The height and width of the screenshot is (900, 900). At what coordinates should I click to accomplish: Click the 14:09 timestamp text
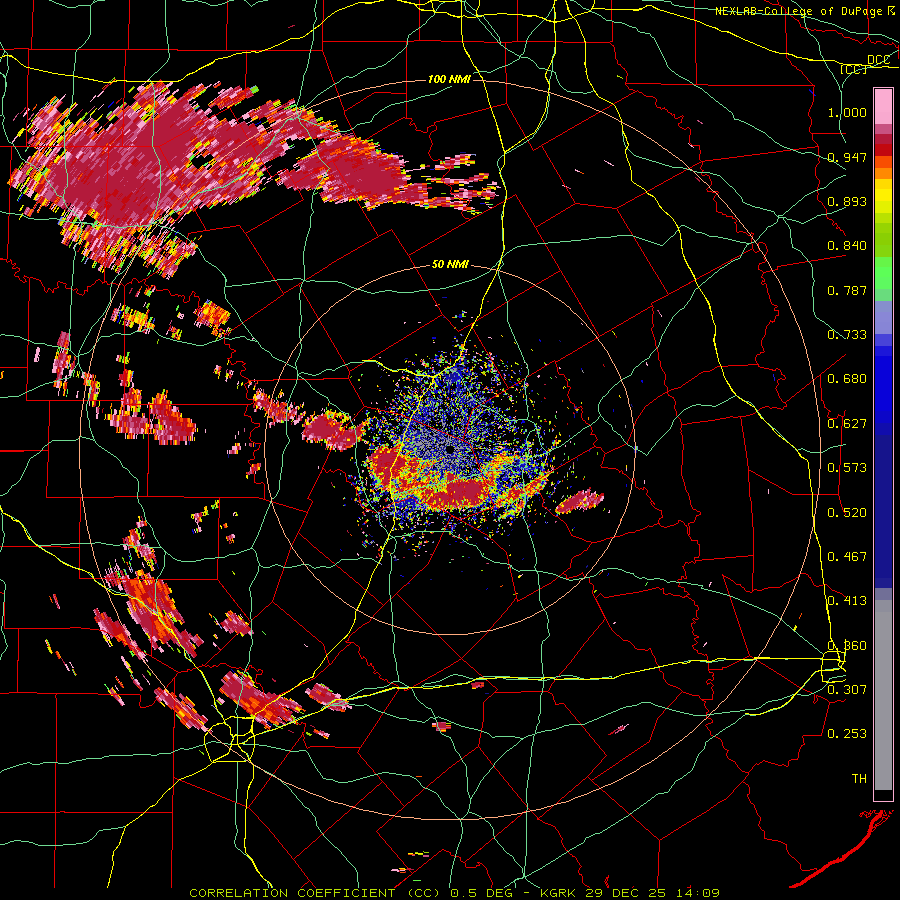[x=697, y=893]
